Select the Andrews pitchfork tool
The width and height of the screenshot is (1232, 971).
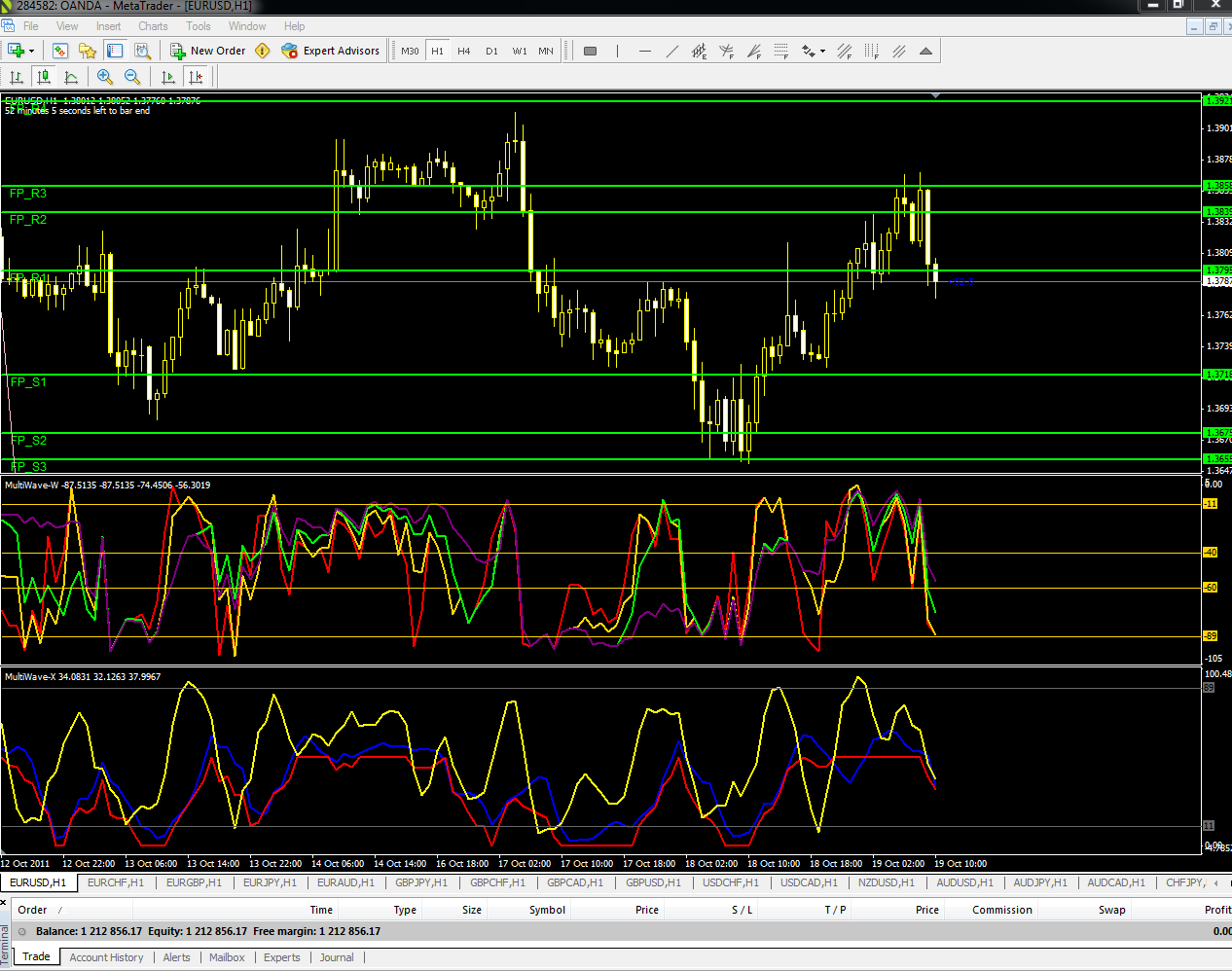[726, 51]
